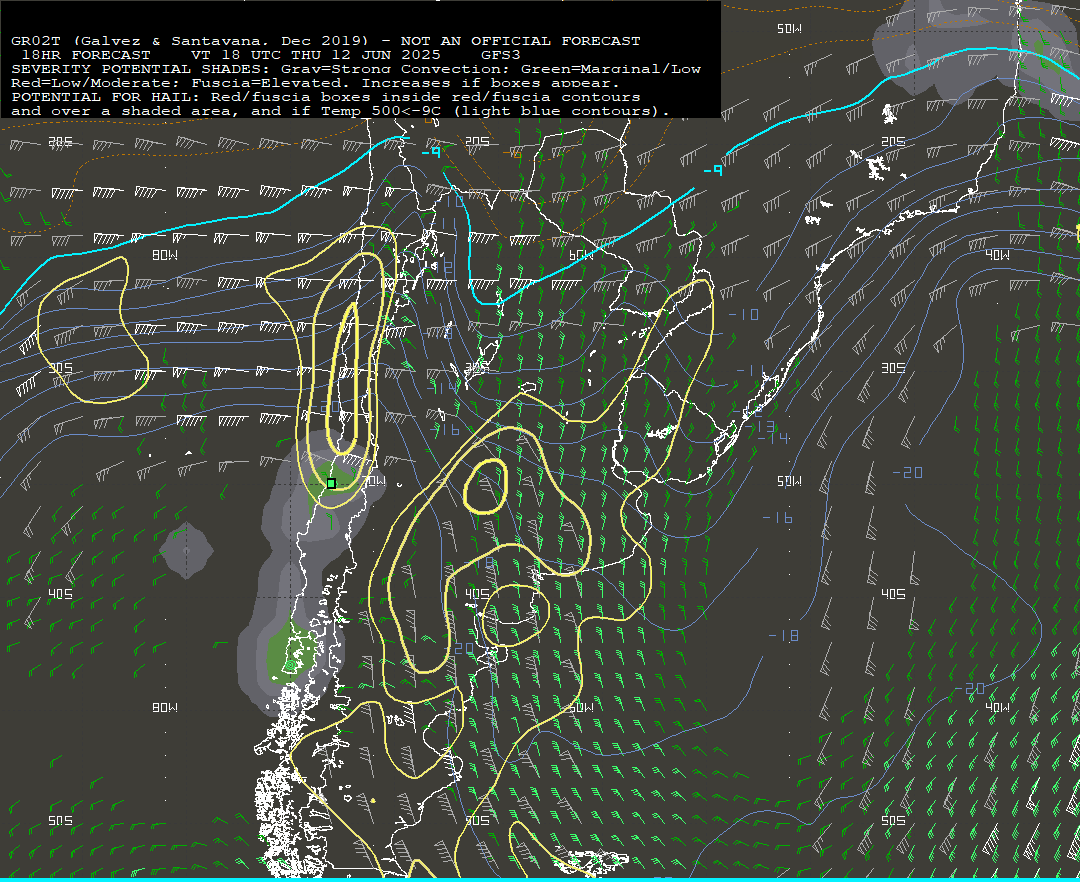Click the "-18" temperature contour label over the Atlantic
1080x882 pixels.
pyautogui.click(x=784, y=636)
